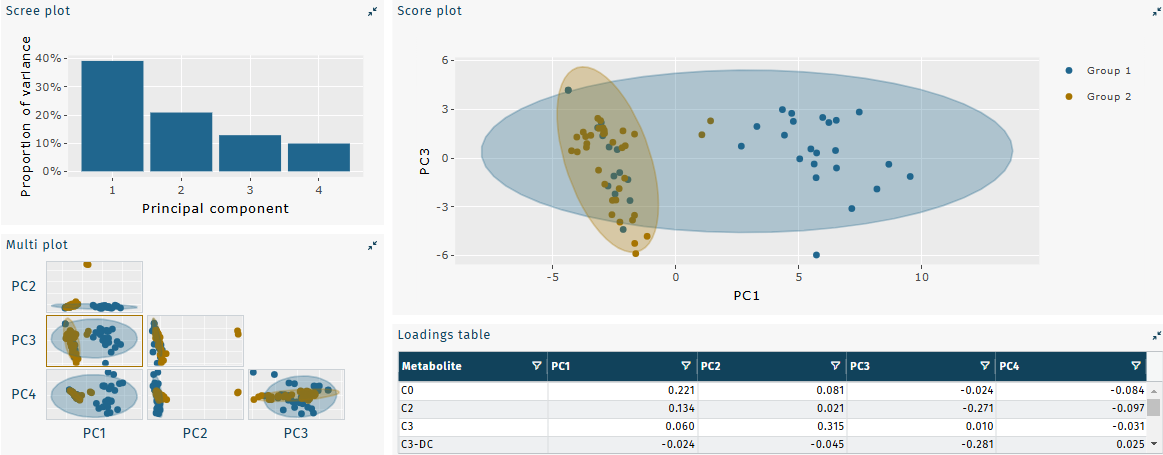Open filter for PC3 column
This screenshot has height=455, width=1163.
(985, 366)
